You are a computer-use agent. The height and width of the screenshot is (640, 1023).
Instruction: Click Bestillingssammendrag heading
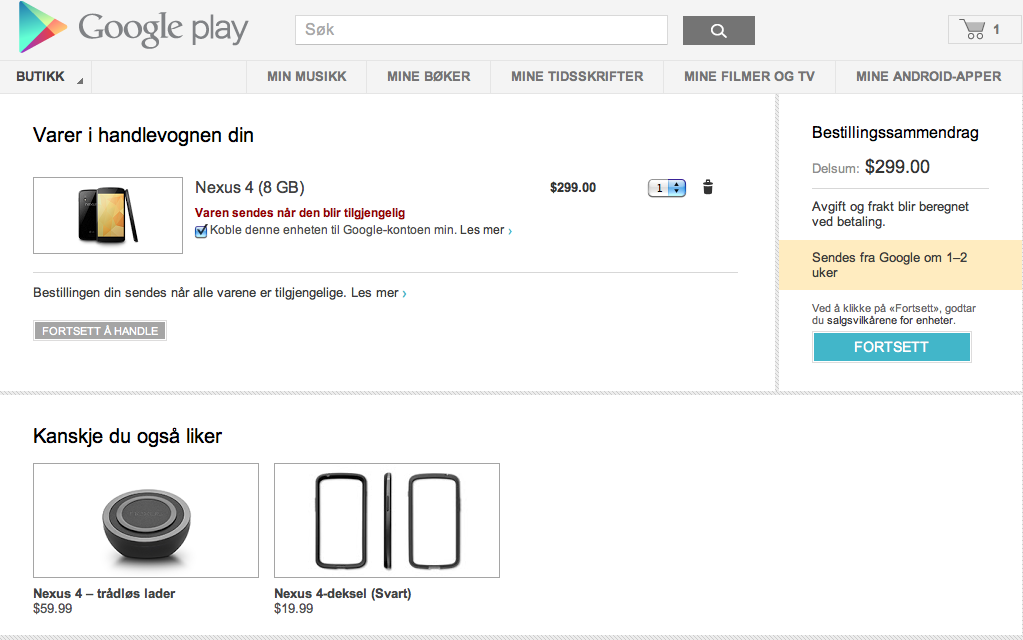click(895, 133)
